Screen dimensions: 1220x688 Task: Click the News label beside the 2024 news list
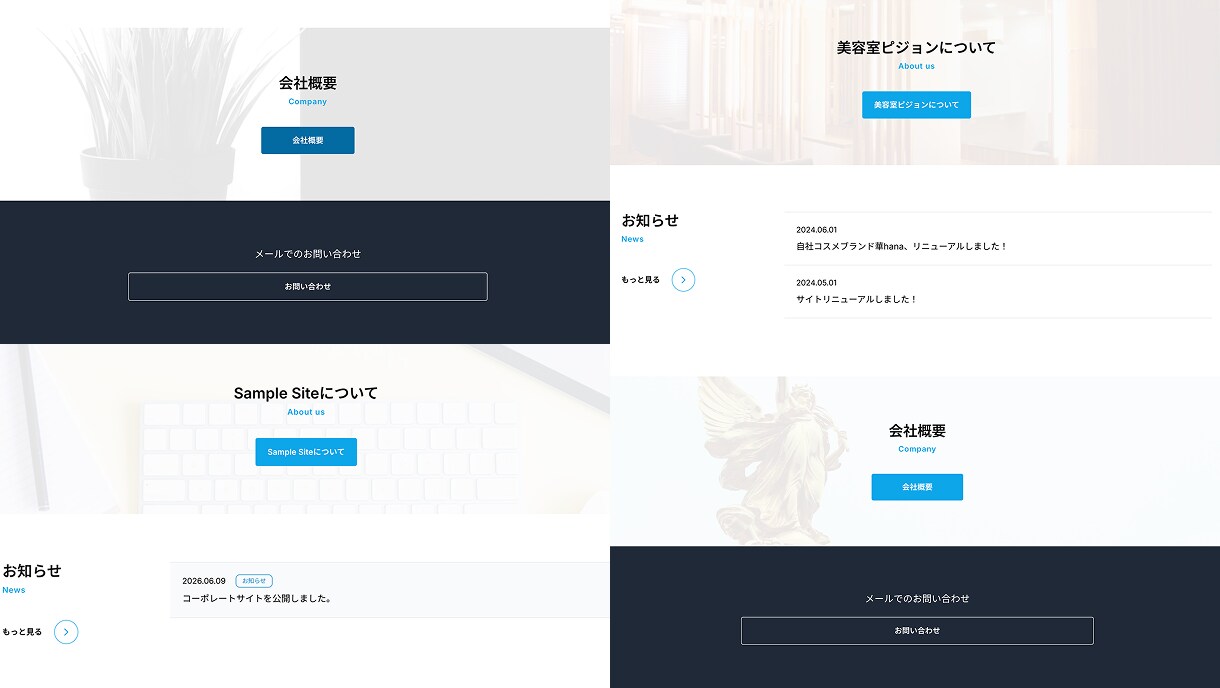[x=633, y=239]
